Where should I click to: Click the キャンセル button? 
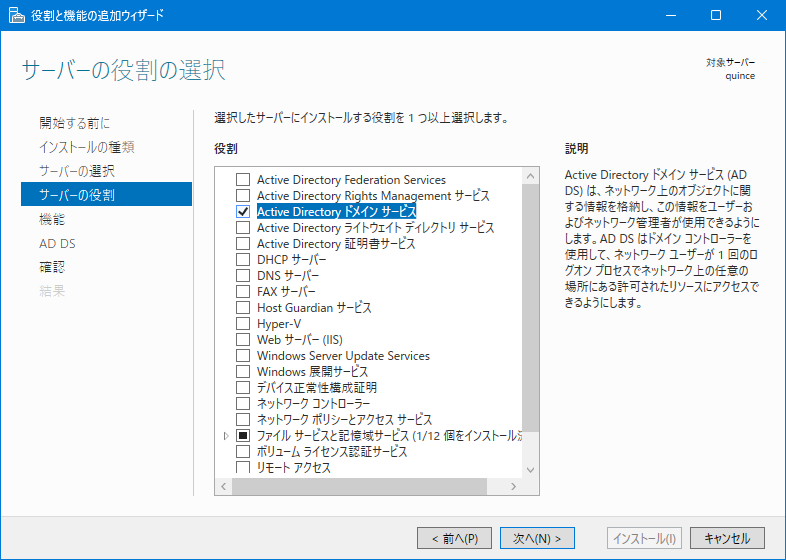click(x=727, y=538)
